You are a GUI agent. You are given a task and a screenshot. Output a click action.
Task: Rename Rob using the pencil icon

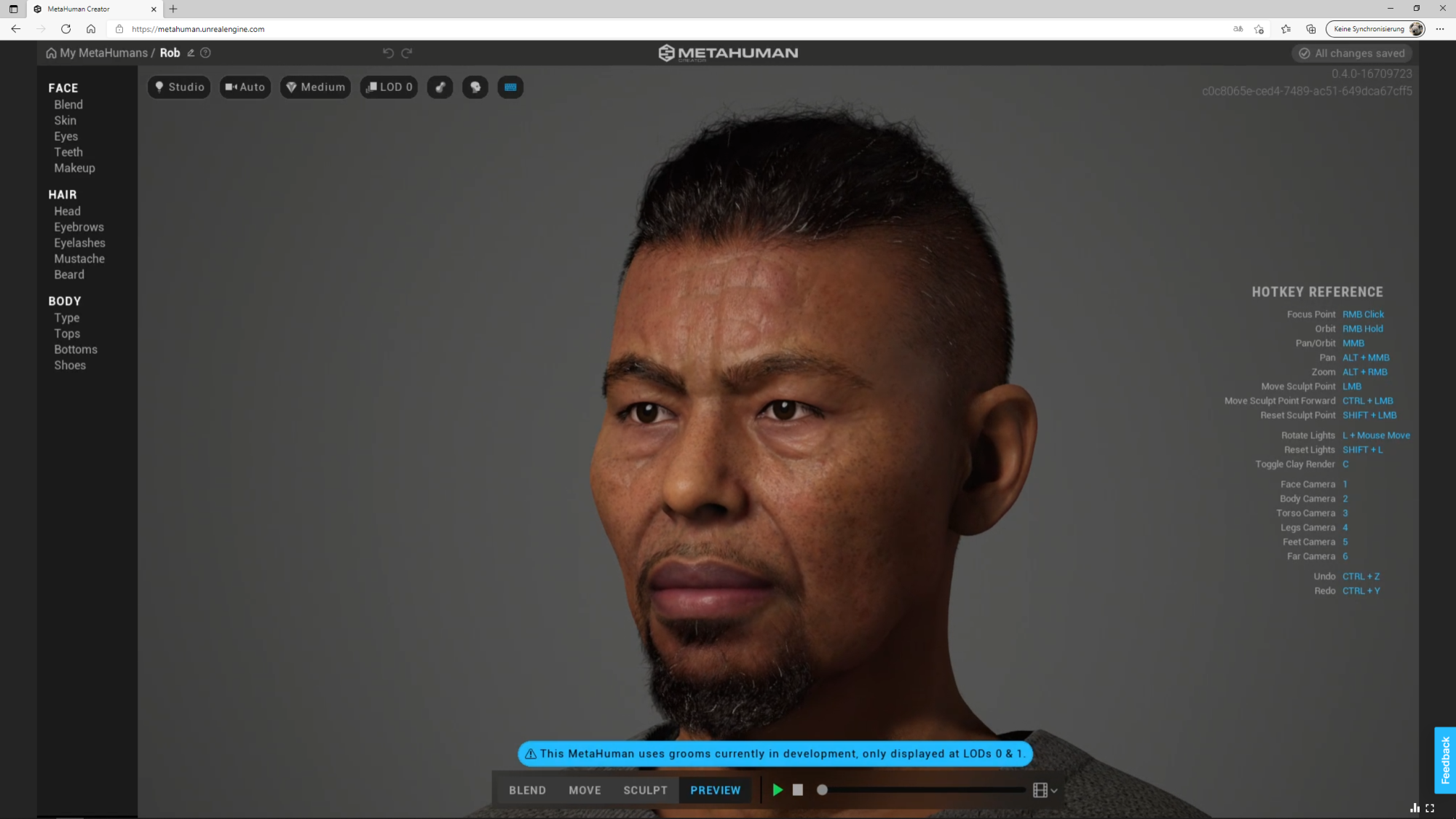191,52
